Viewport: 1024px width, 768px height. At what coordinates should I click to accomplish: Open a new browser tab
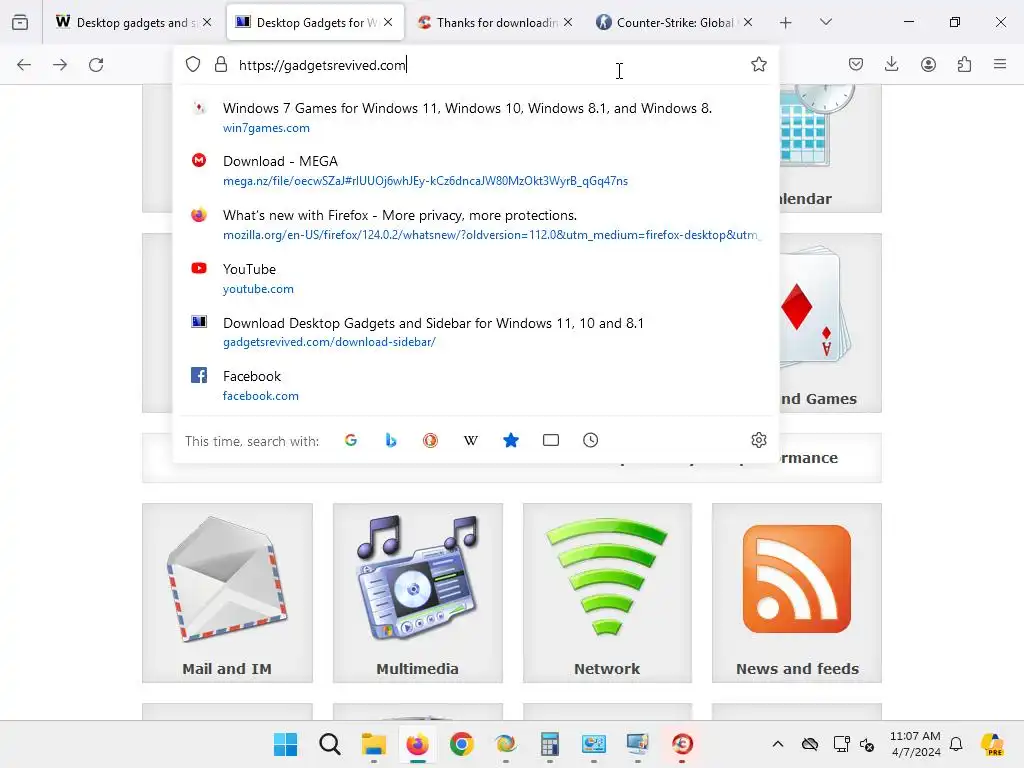[786, 22]
